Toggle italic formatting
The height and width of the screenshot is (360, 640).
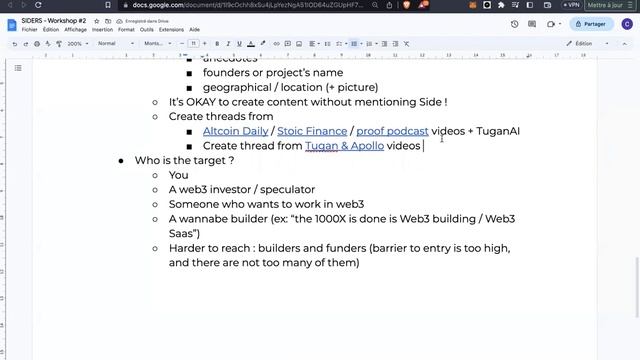click(228, 44)
